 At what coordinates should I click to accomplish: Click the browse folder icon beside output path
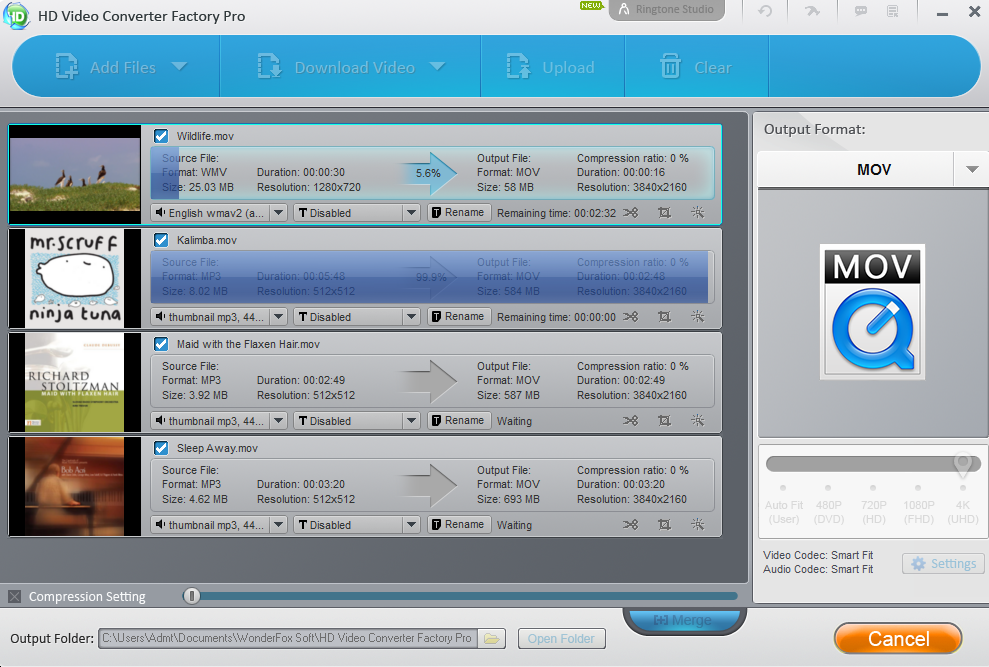[491, 638]
